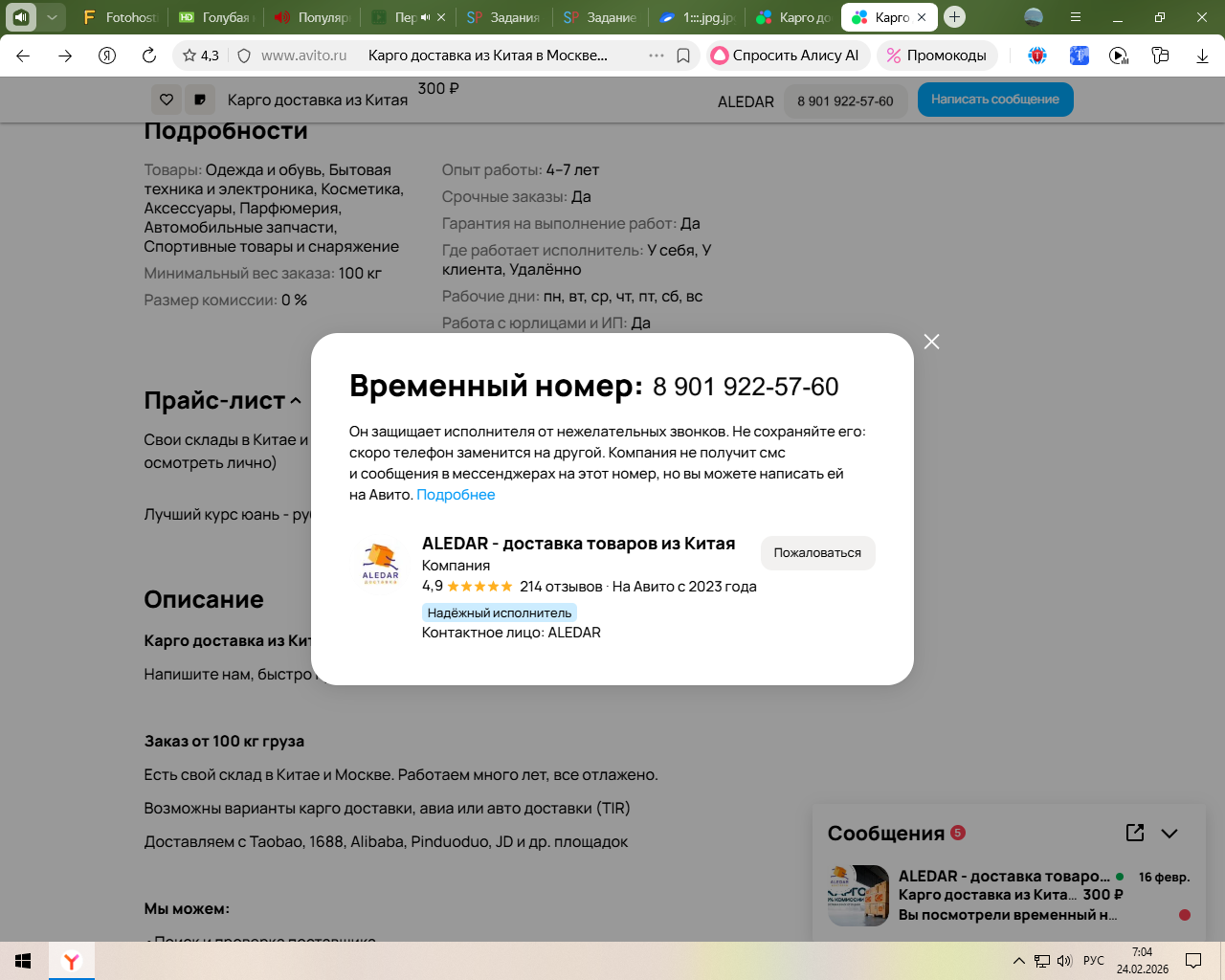
Task: Open the blue translator extension icon
Action: 1079,56
